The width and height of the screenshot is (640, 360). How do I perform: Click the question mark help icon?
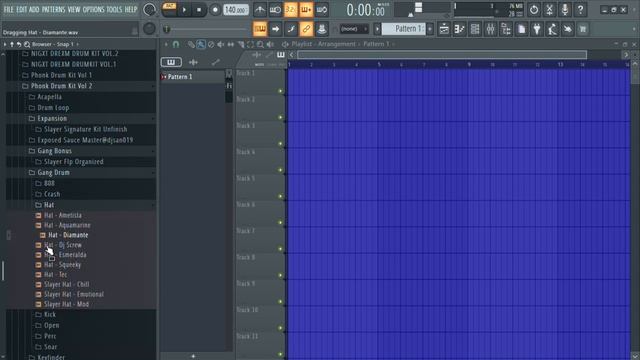(x=580, y=9)
